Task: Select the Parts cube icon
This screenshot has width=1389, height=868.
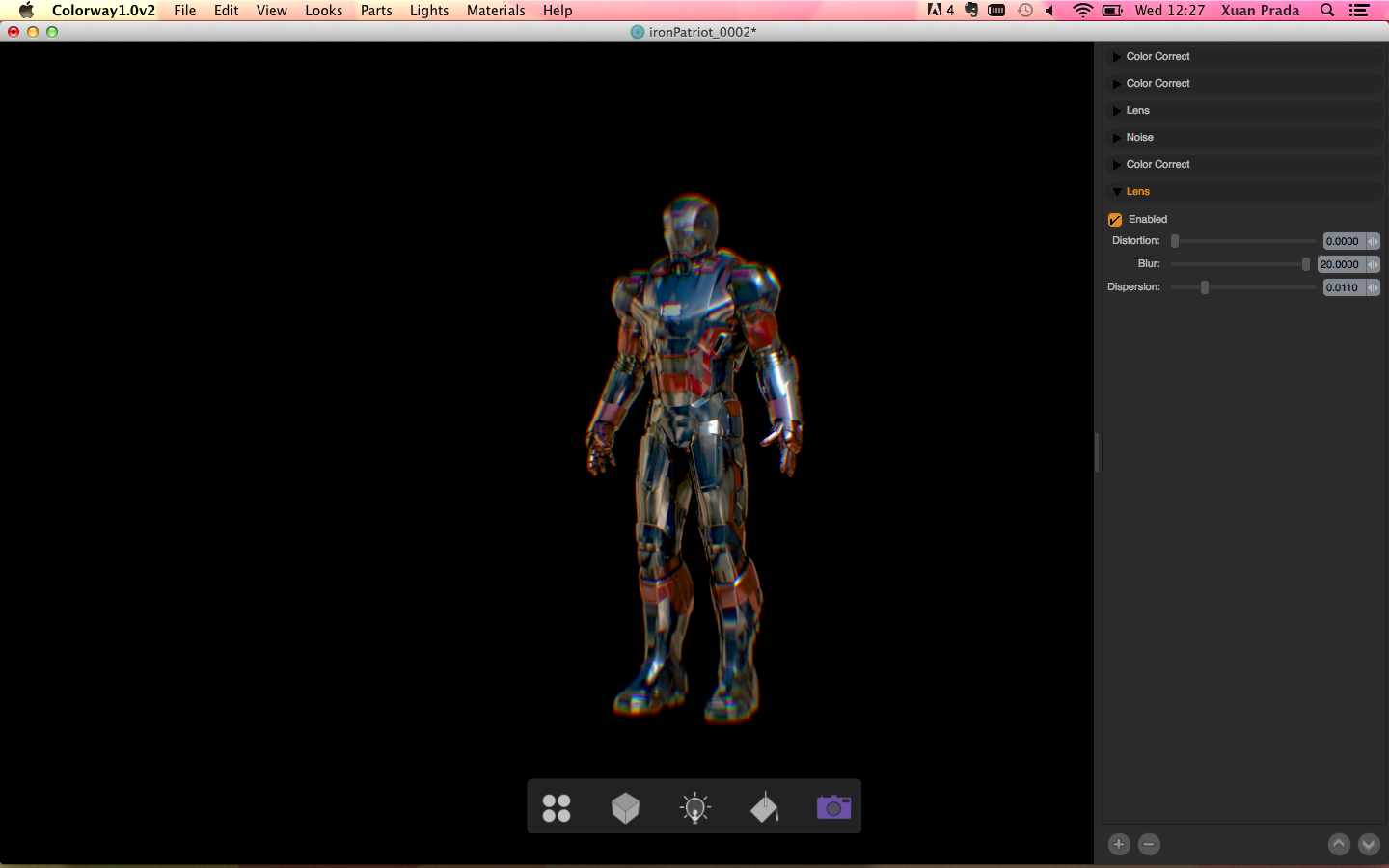Action: [x=626, y=807]
